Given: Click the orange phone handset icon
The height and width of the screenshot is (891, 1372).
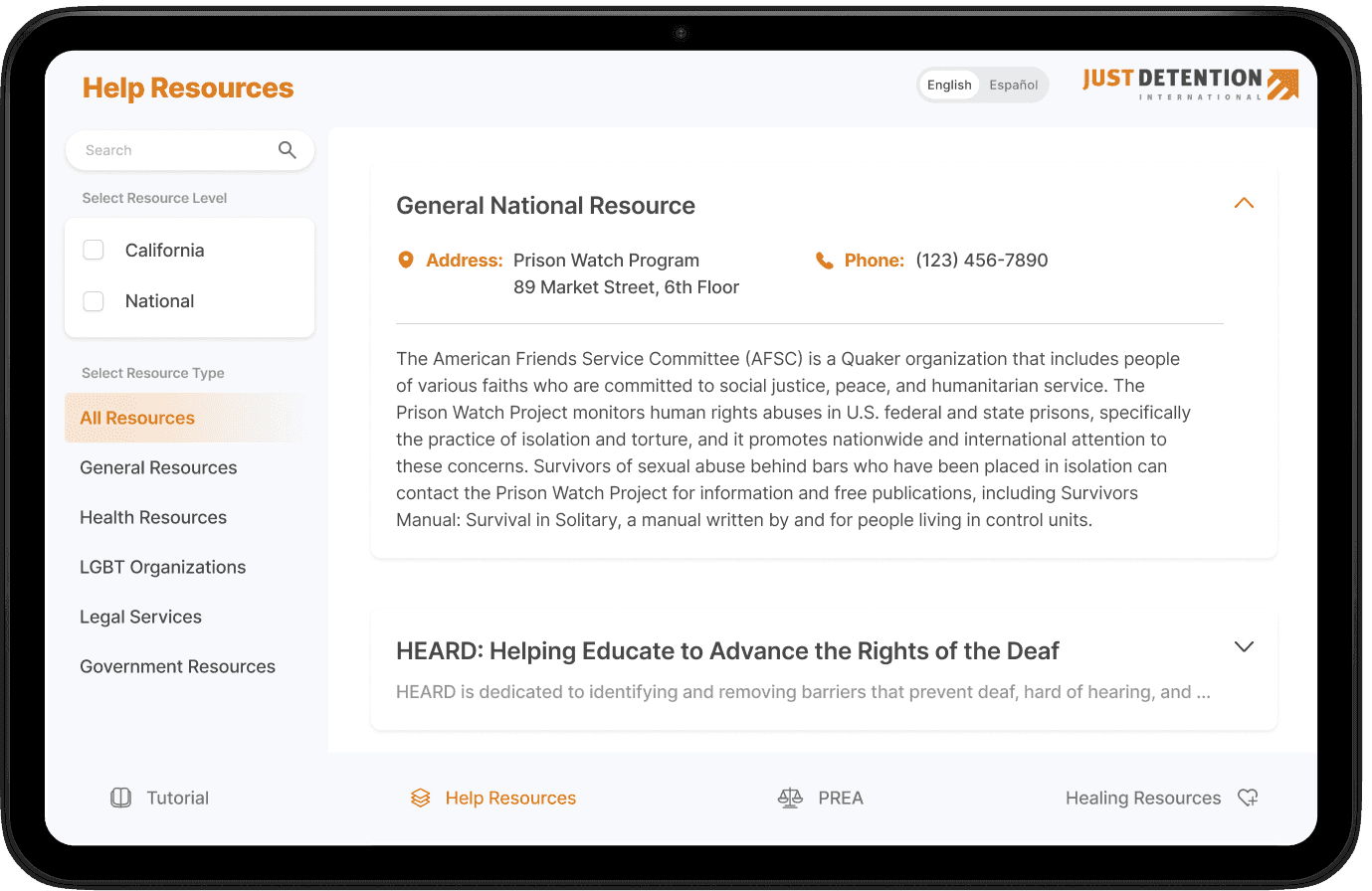Looking at the screenshot, I should tap(825, 261).
